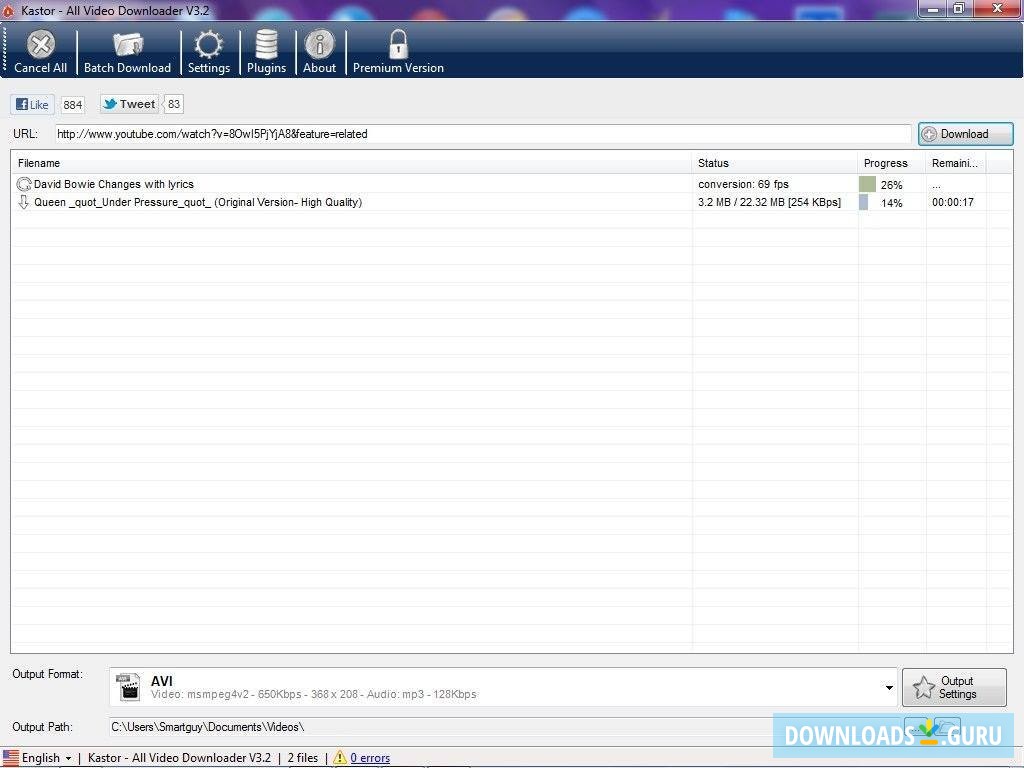This screenshot has width=1024, height=768.
Task: Open the Output Format dropdown arrow
Action: pyautogui.click(x=888, y=687)
